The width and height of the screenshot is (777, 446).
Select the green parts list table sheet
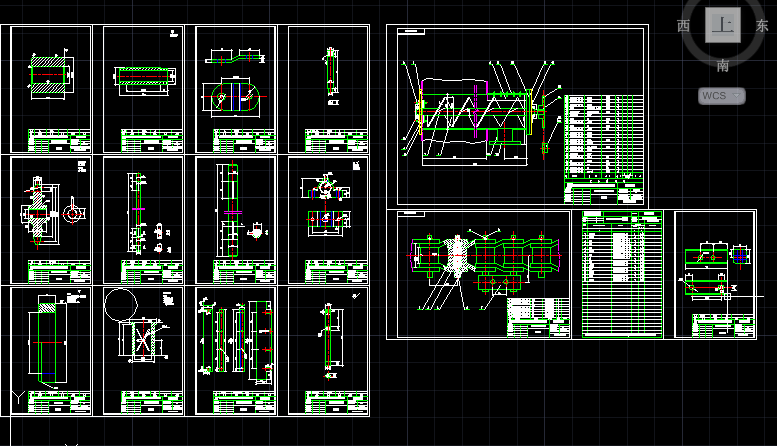(622, 274)
